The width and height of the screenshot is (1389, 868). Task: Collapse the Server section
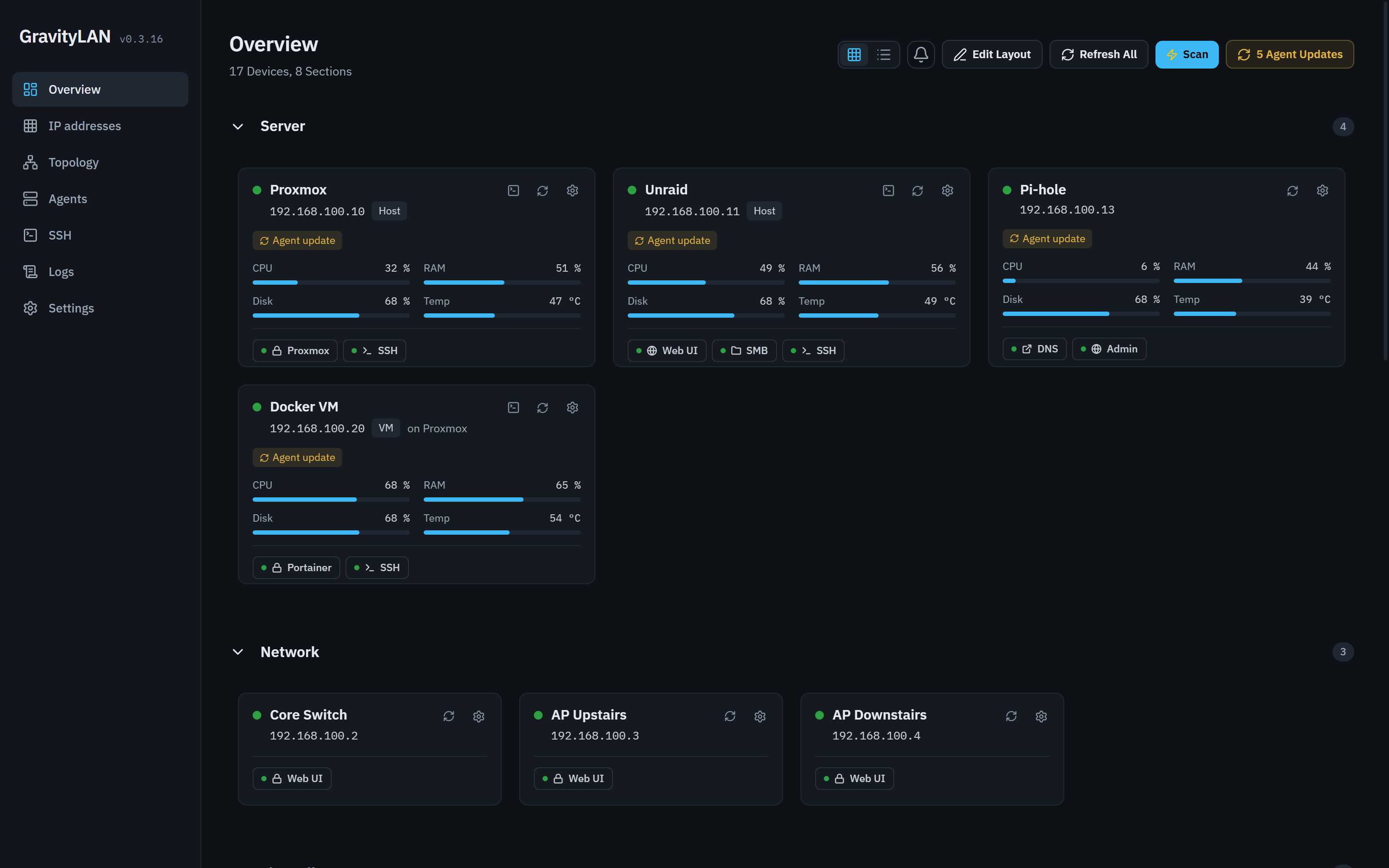point(237,126)
